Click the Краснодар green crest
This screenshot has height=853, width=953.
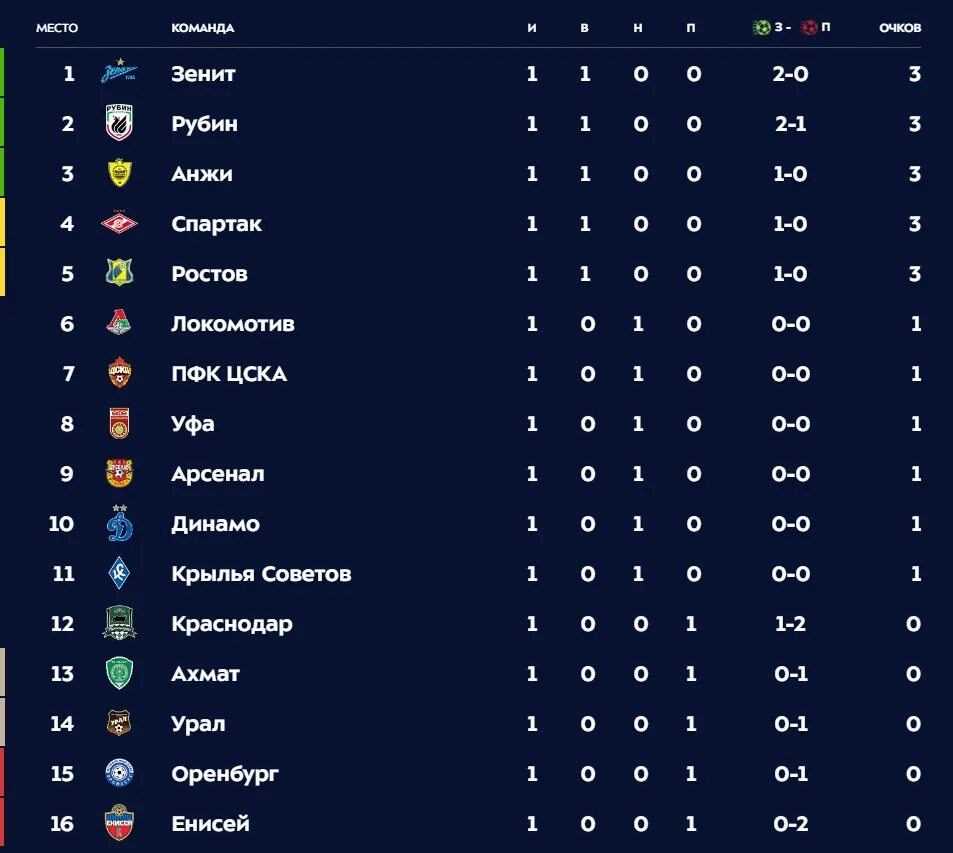tap(120, 624)
